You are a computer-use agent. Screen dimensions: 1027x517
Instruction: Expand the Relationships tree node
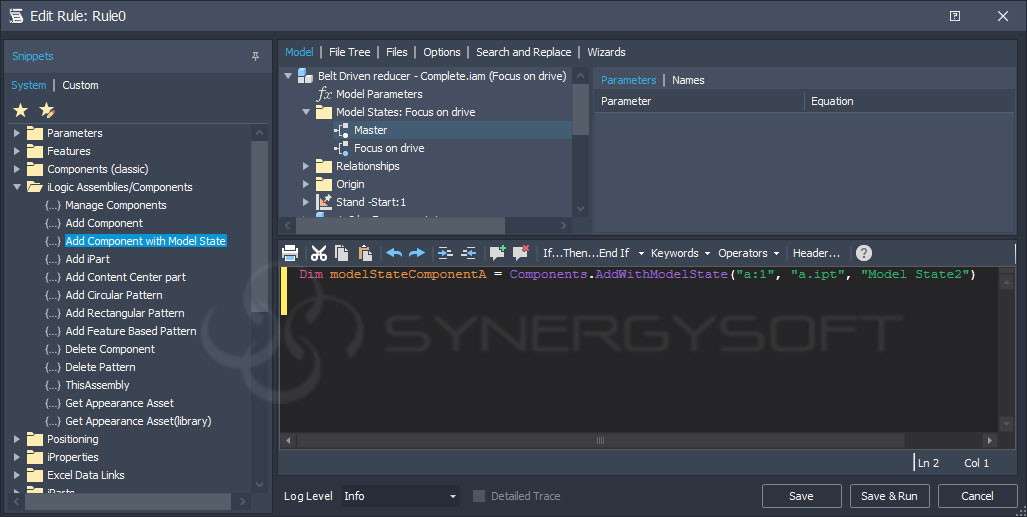306,166
